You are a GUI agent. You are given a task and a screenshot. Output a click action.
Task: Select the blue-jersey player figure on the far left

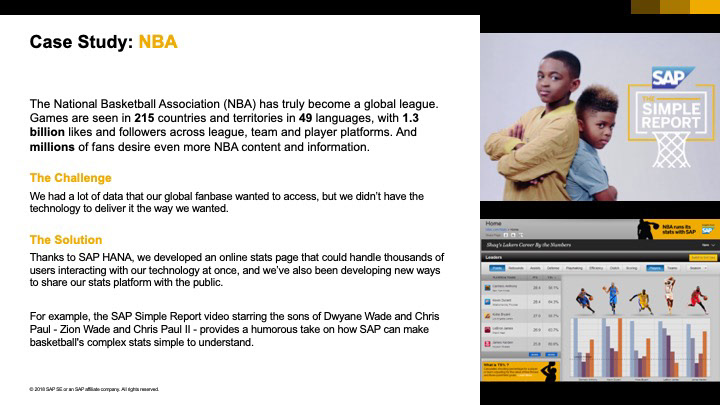coord(585,301)
